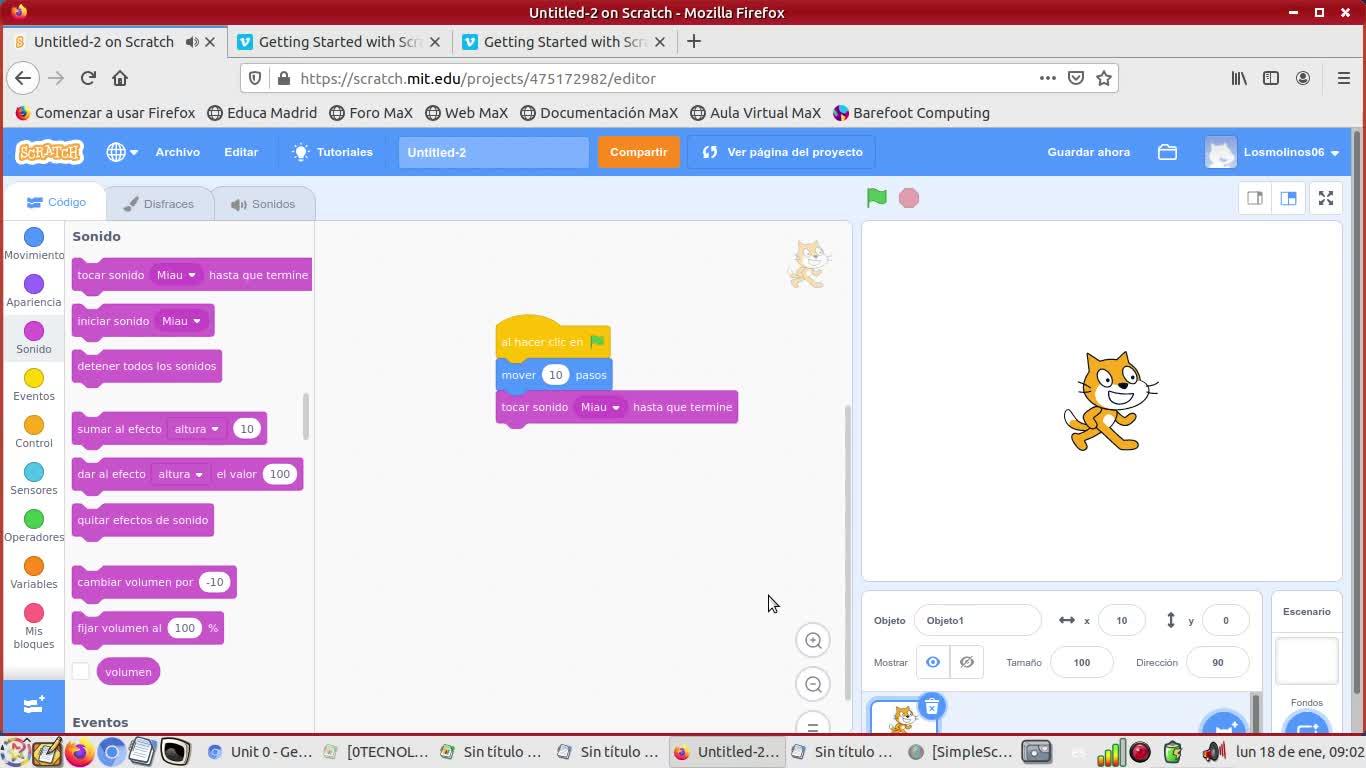Screen dimensions: 1366x768
Task: Select the Eventos block category
Action: click(x=34, y=385)
